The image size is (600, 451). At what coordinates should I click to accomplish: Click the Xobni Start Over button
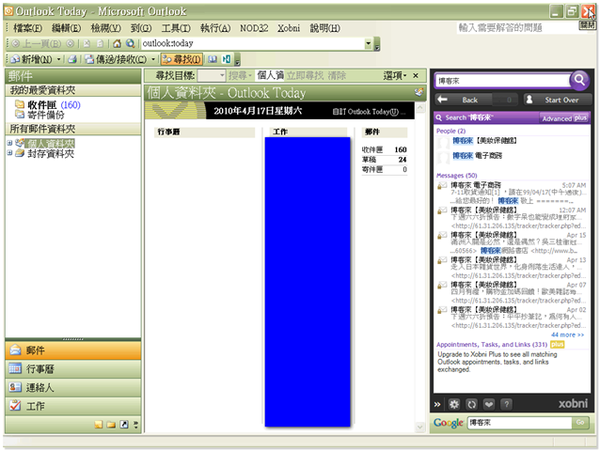point(557,100)
